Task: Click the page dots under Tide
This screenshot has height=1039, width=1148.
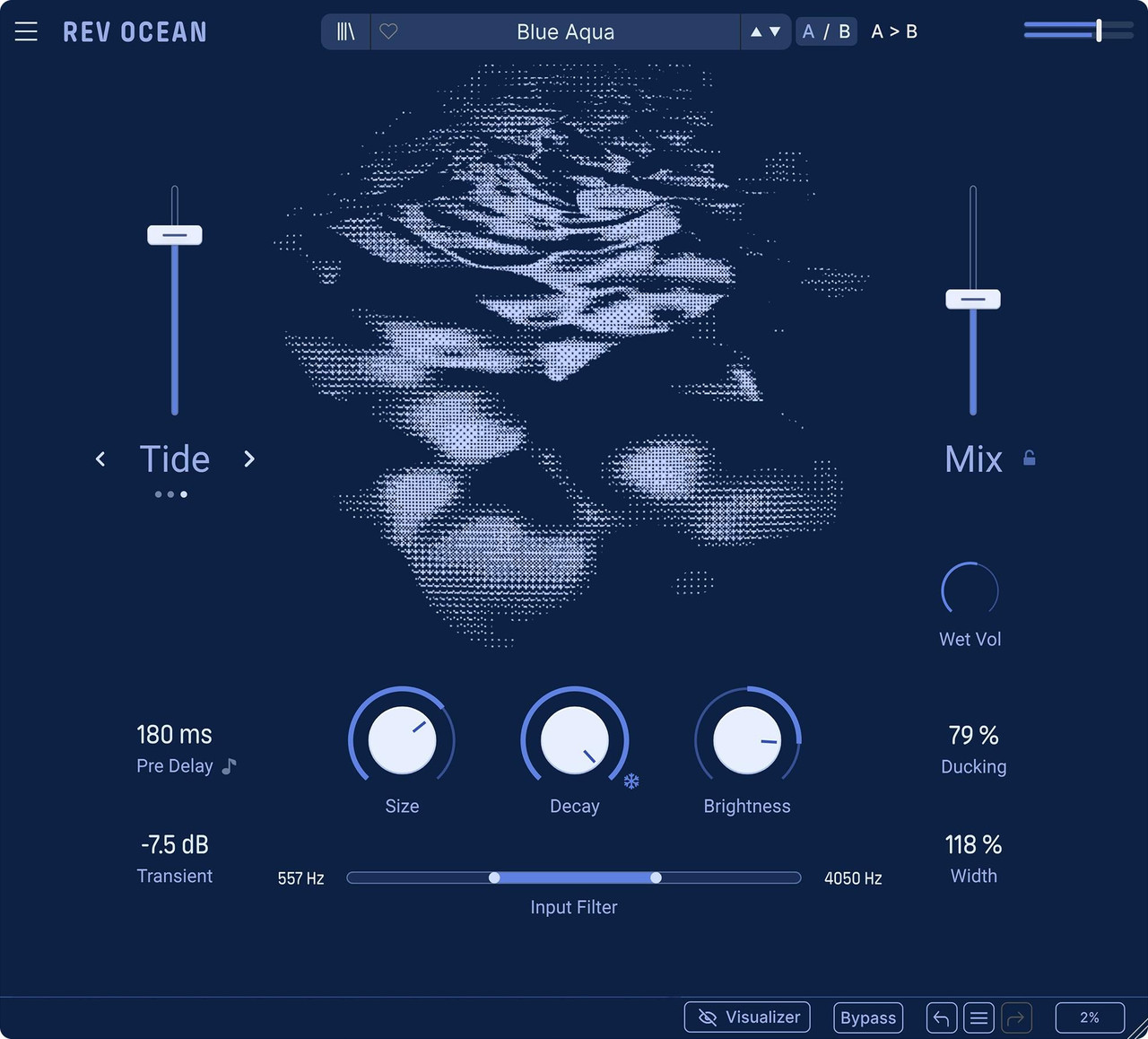Action: pyautogui.click(x=170, y=494)
